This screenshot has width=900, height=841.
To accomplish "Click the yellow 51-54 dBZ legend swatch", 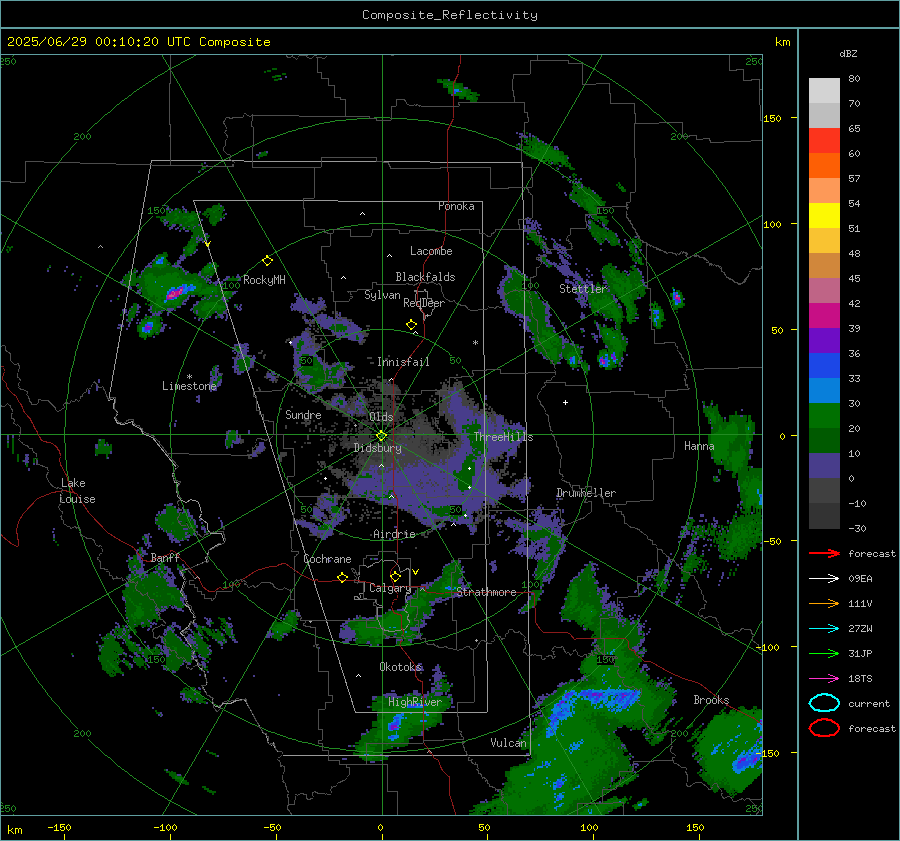I will [824, 216].
